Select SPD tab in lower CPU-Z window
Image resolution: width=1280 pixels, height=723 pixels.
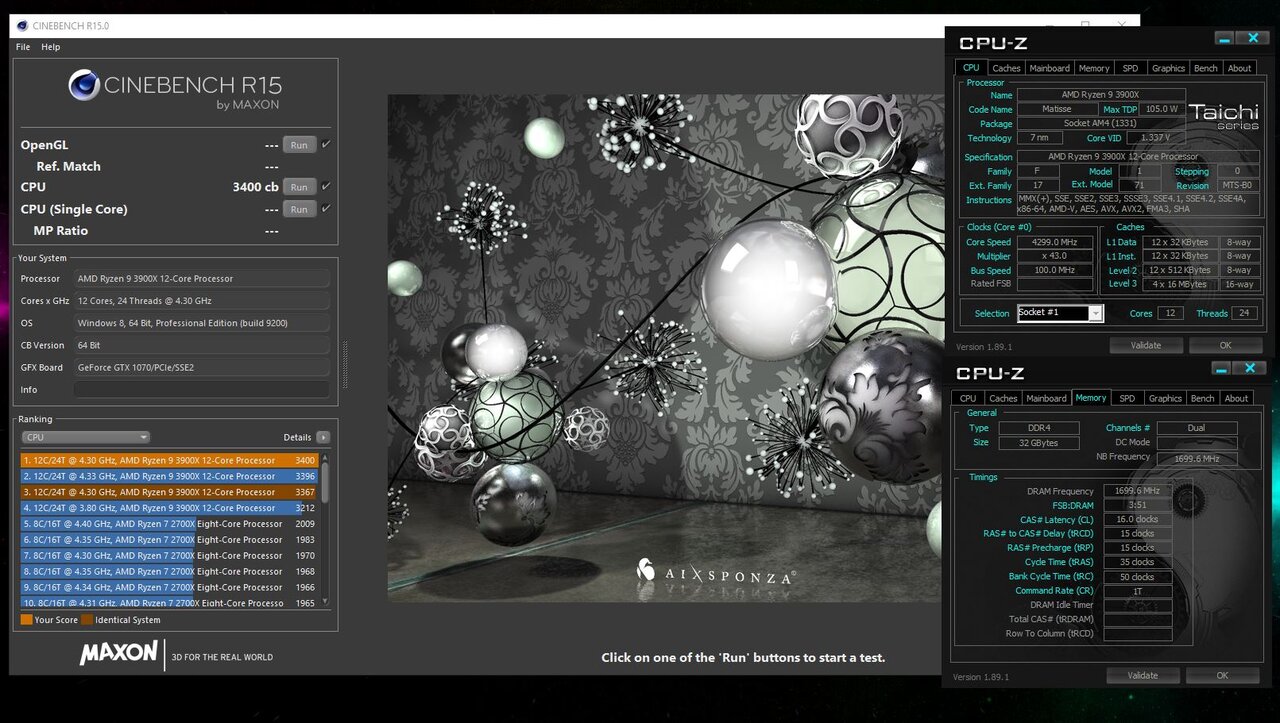click(x=1127, y=398)
